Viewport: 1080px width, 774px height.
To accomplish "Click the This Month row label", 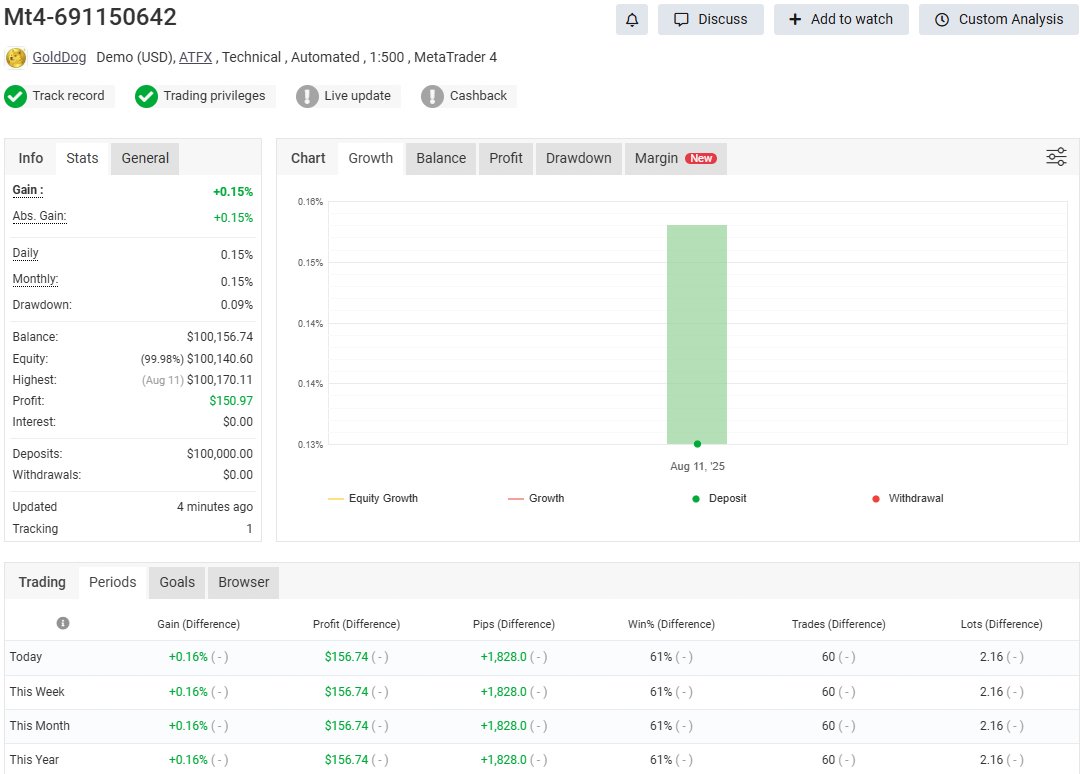I will tap(40, 726).
